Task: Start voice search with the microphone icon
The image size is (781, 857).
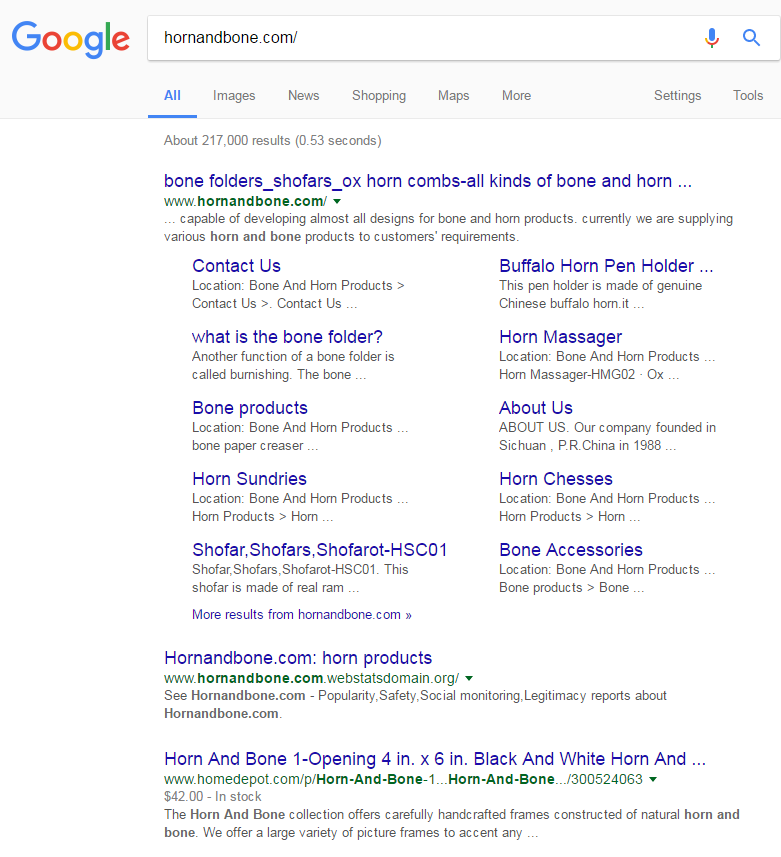Action: (712, 38)
